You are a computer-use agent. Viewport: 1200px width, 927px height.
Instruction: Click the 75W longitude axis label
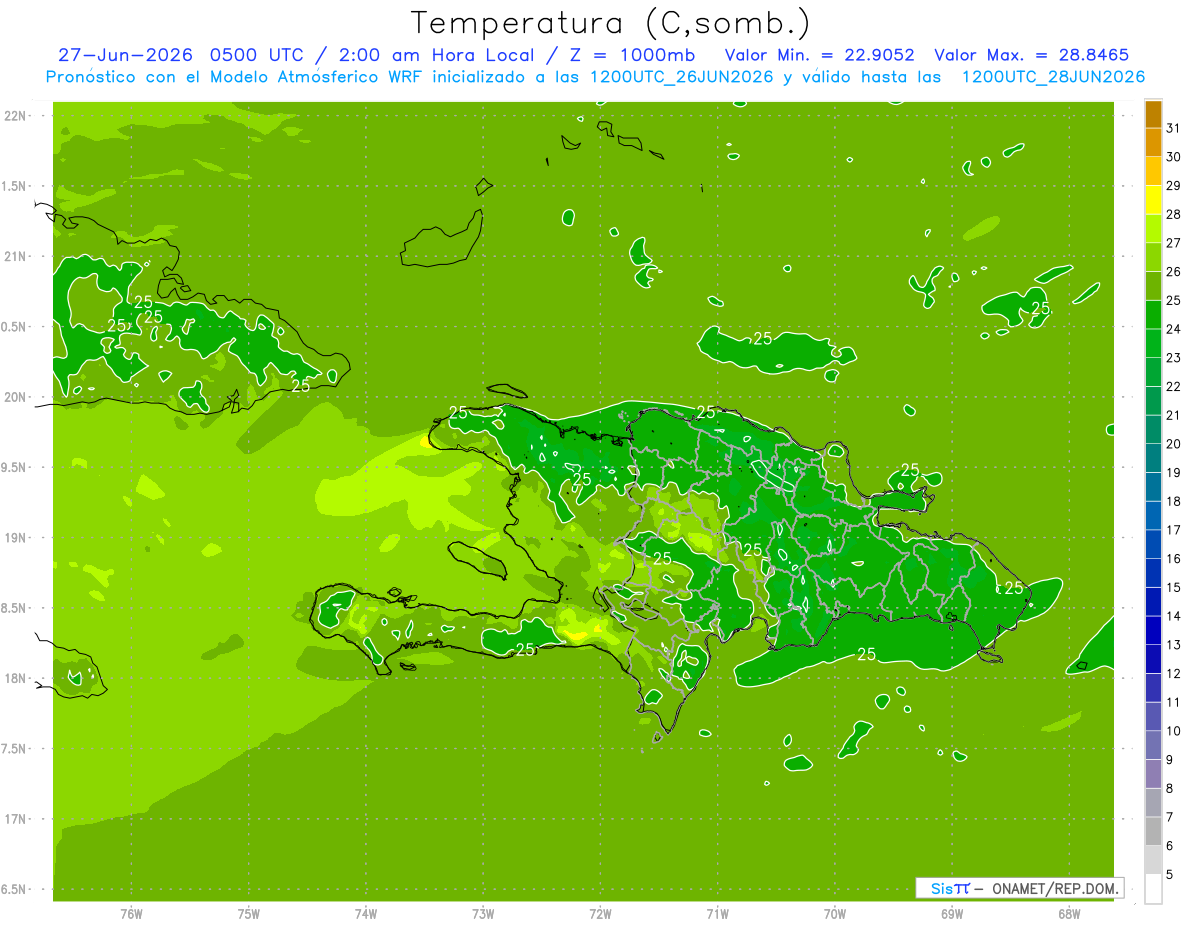click(x=249, y=914)
